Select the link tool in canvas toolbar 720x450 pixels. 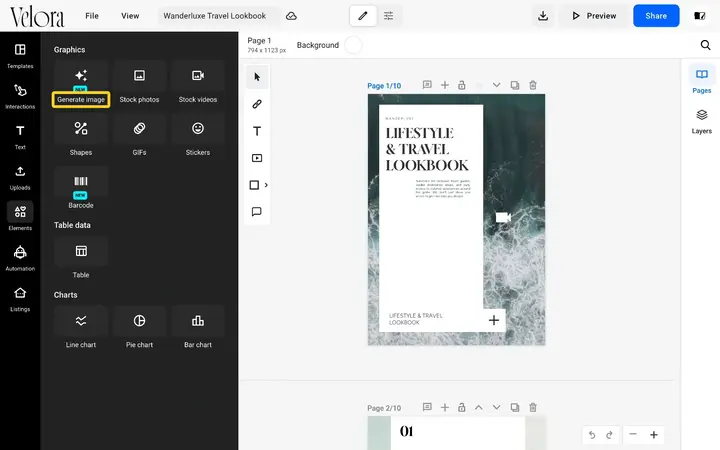tap(257, 104)
